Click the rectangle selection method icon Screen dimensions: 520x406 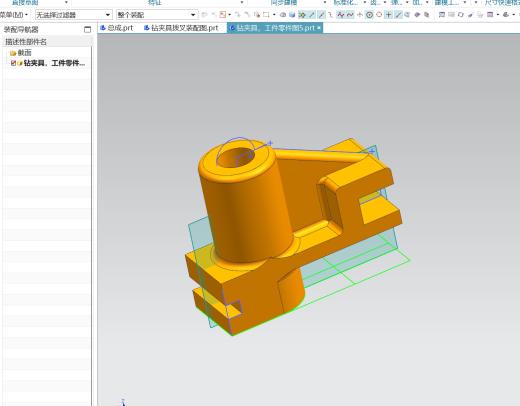pos(266,15)
